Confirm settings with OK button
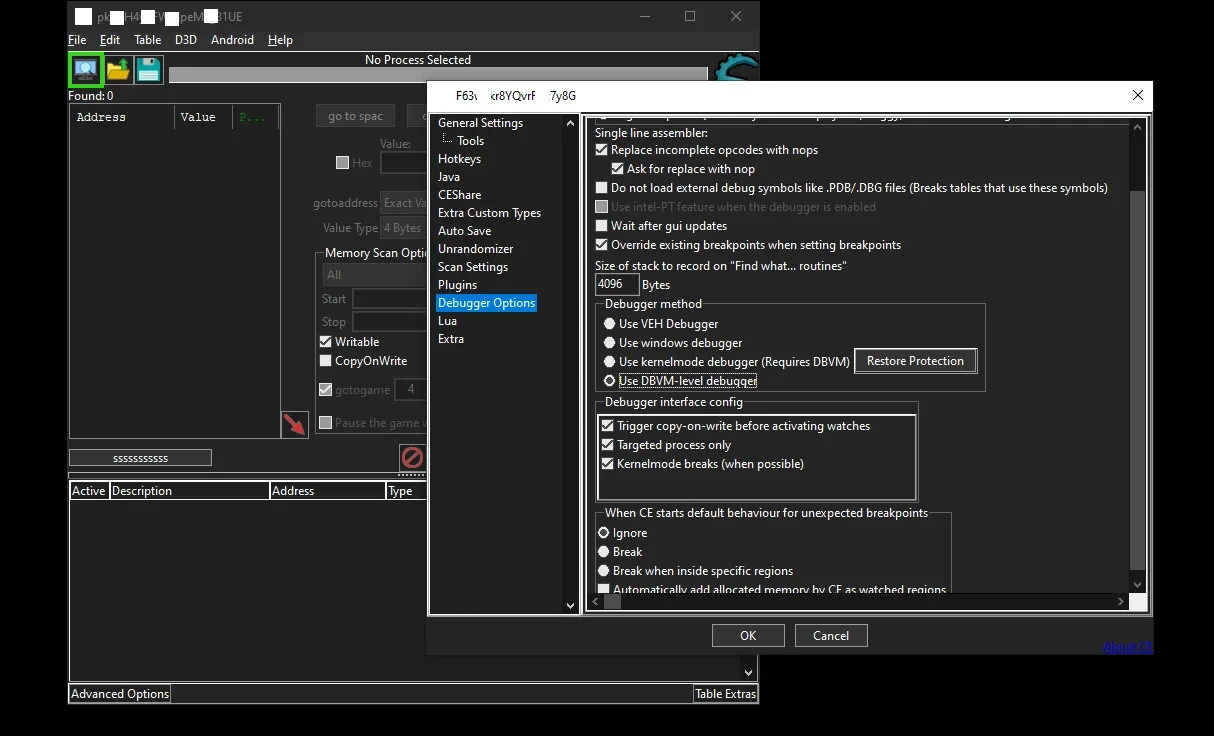Screen dimensions: 1214x736 point(748,635)
